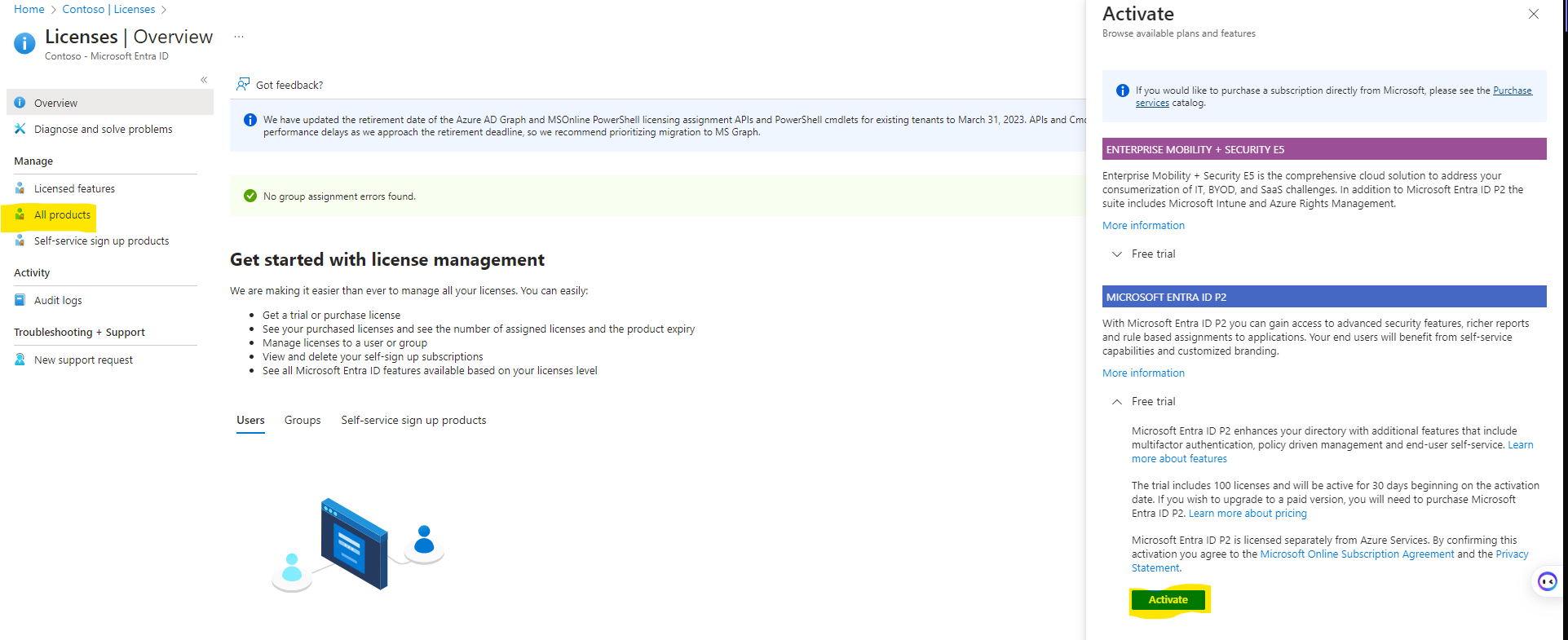The height and width of the screenshot is (640, 1568).
Task: Click Got feedback? link
Action: coord(289,85)
